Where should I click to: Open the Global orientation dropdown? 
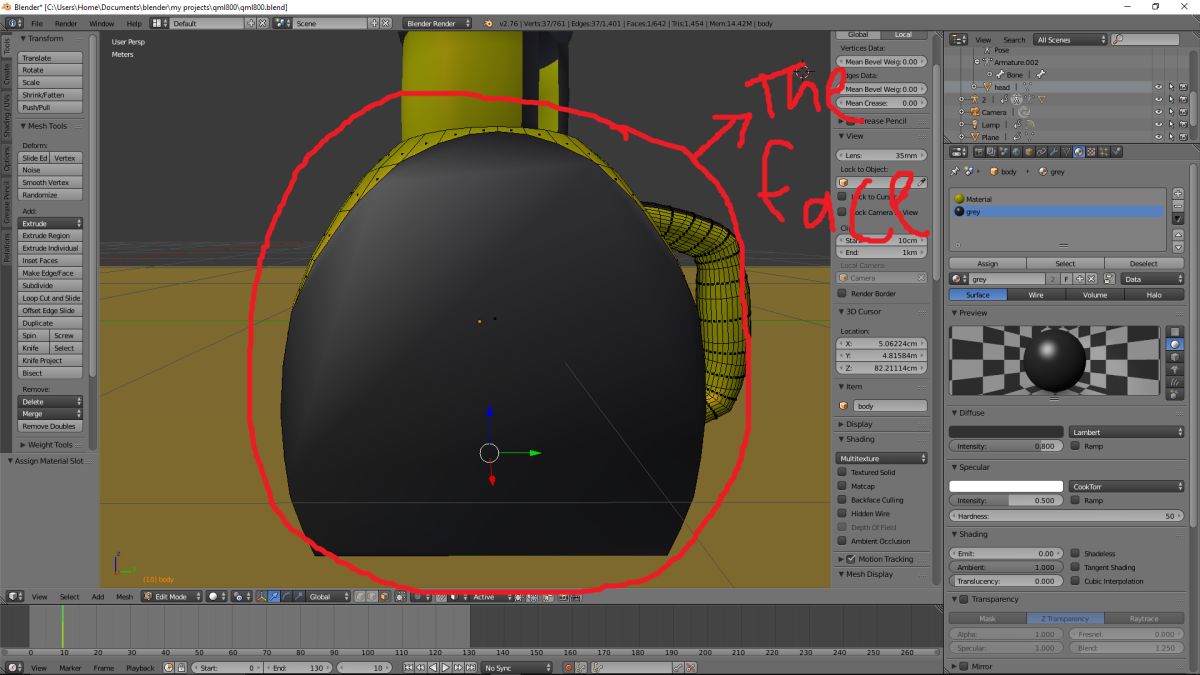pos(328,596)
